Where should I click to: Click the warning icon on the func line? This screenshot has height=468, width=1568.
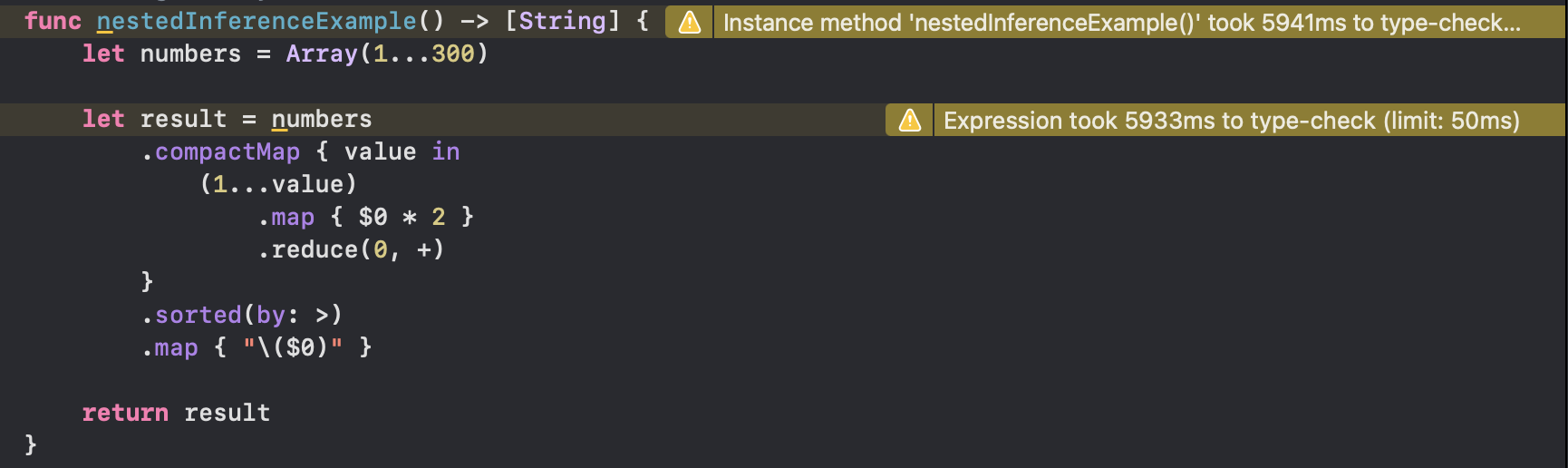690,22
